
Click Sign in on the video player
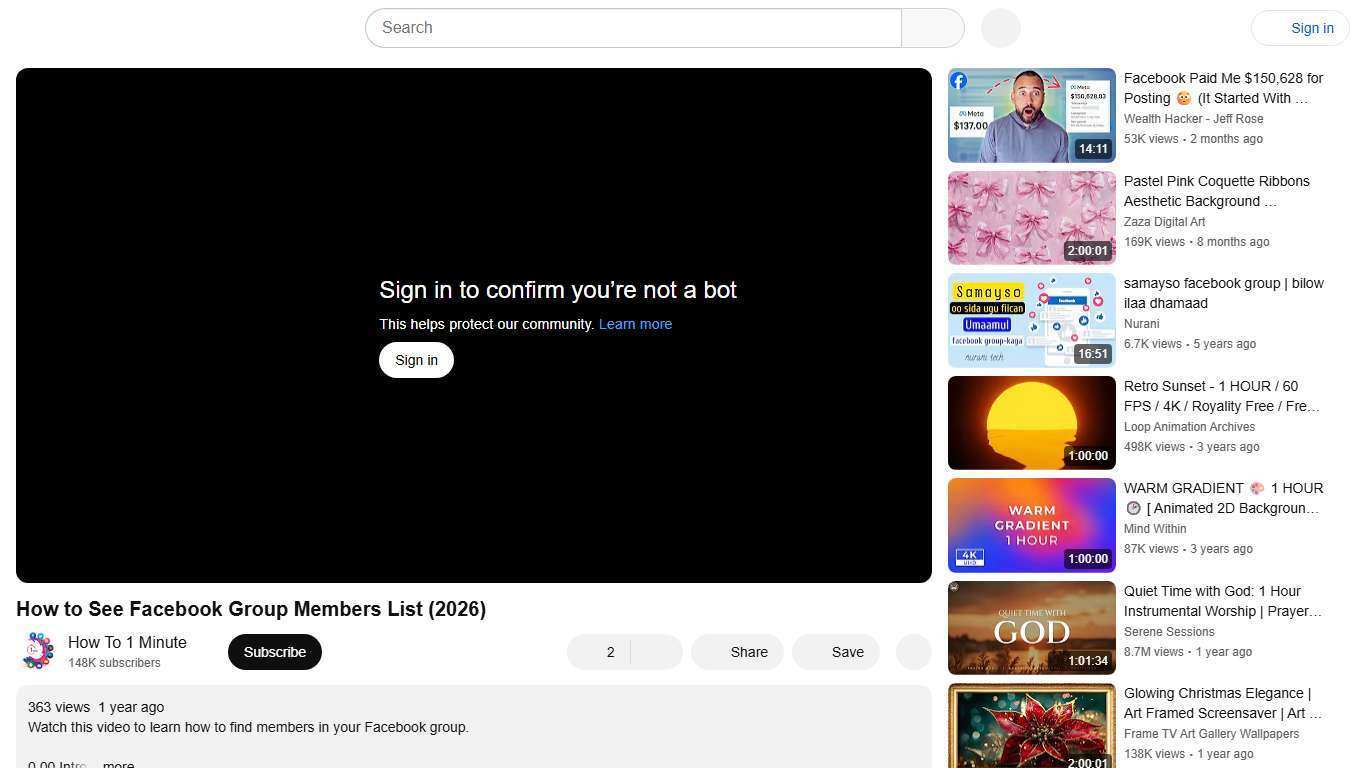tap(416, 359)
